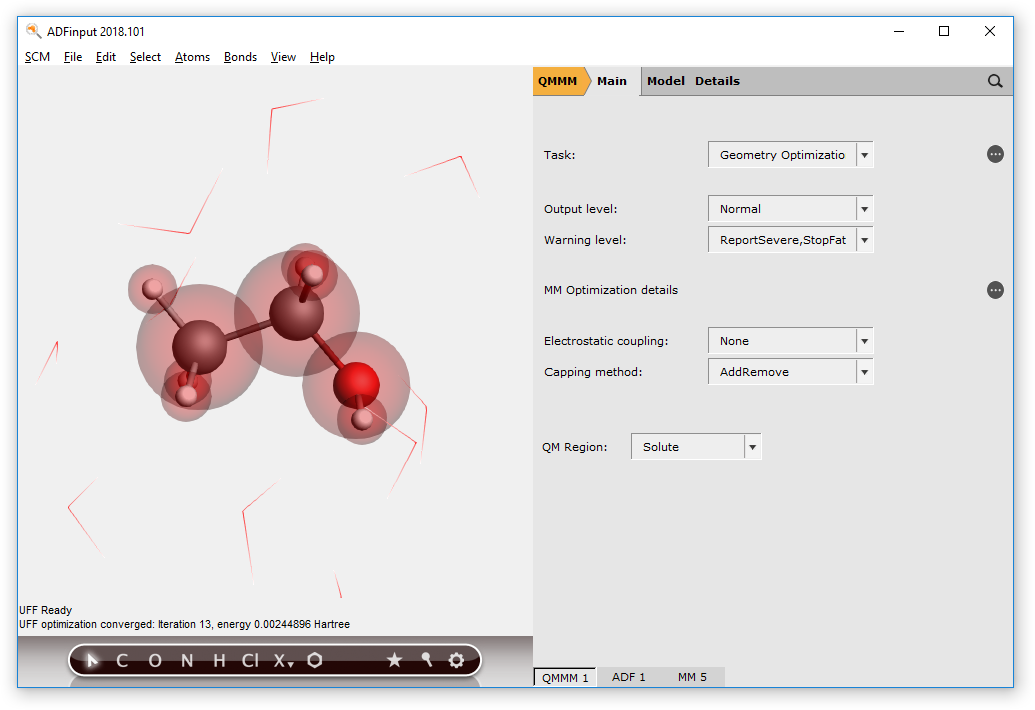Open the SCM menu

[38, 57]
